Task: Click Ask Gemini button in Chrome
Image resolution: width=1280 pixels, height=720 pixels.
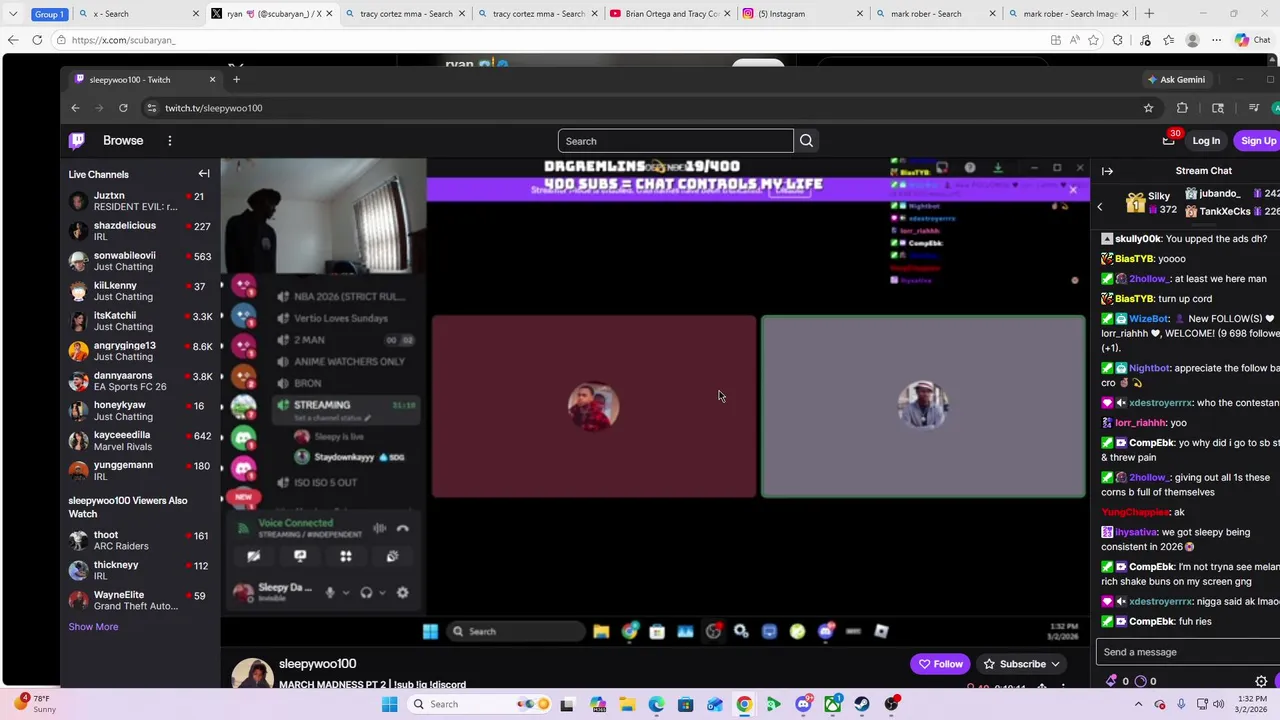Action: point(1176,80)
